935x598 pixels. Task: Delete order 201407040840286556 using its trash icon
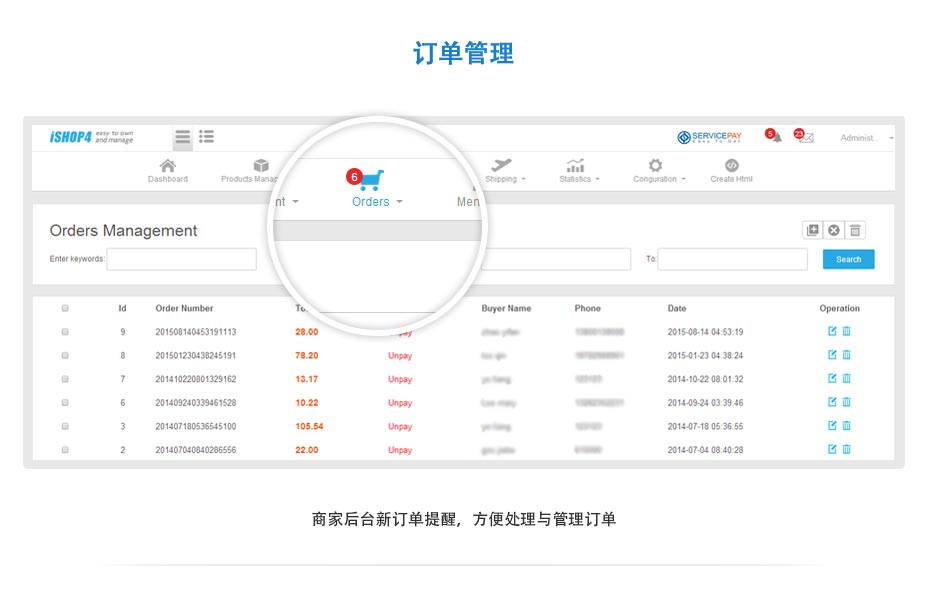[846, 450]
